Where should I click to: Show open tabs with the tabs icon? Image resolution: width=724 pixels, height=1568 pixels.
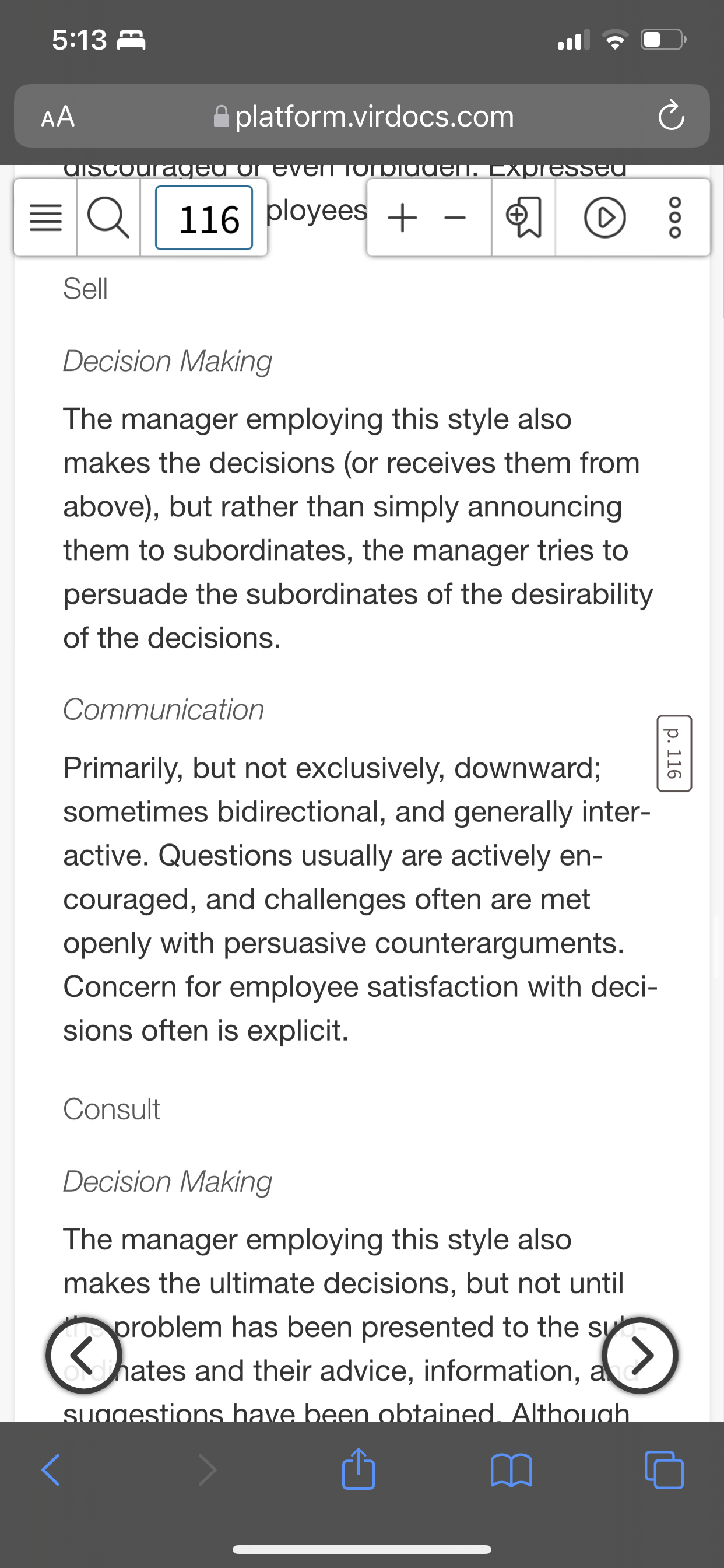664,1470
